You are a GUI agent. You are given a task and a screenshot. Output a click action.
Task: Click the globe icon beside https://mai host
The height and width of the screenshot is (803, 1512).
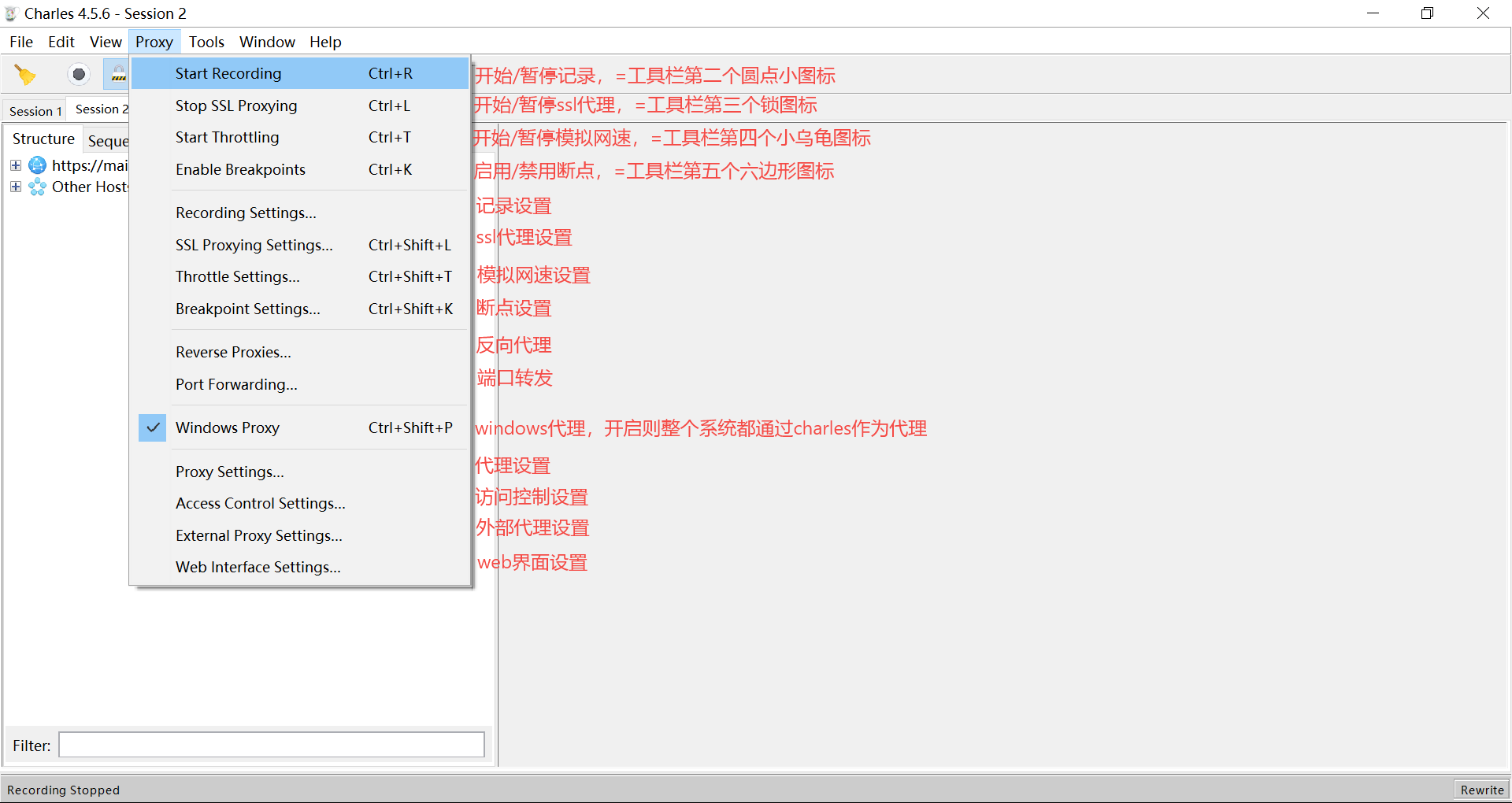(x=37, y=165)
